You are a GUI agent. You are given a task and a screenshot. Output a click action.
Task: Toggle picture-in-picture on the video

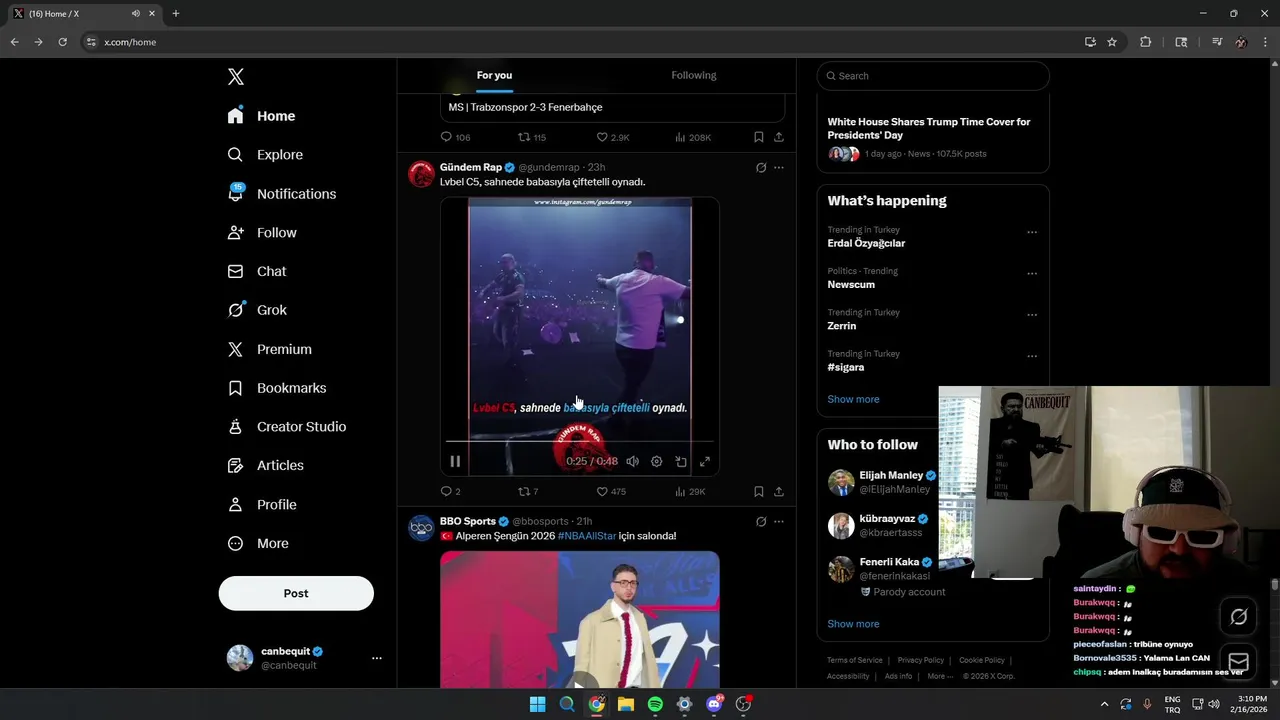click(x=681, y=461)
